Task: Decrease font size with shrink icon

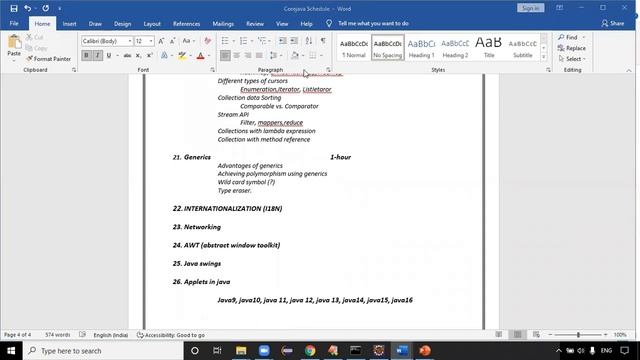Action: (x=172, y=41)
